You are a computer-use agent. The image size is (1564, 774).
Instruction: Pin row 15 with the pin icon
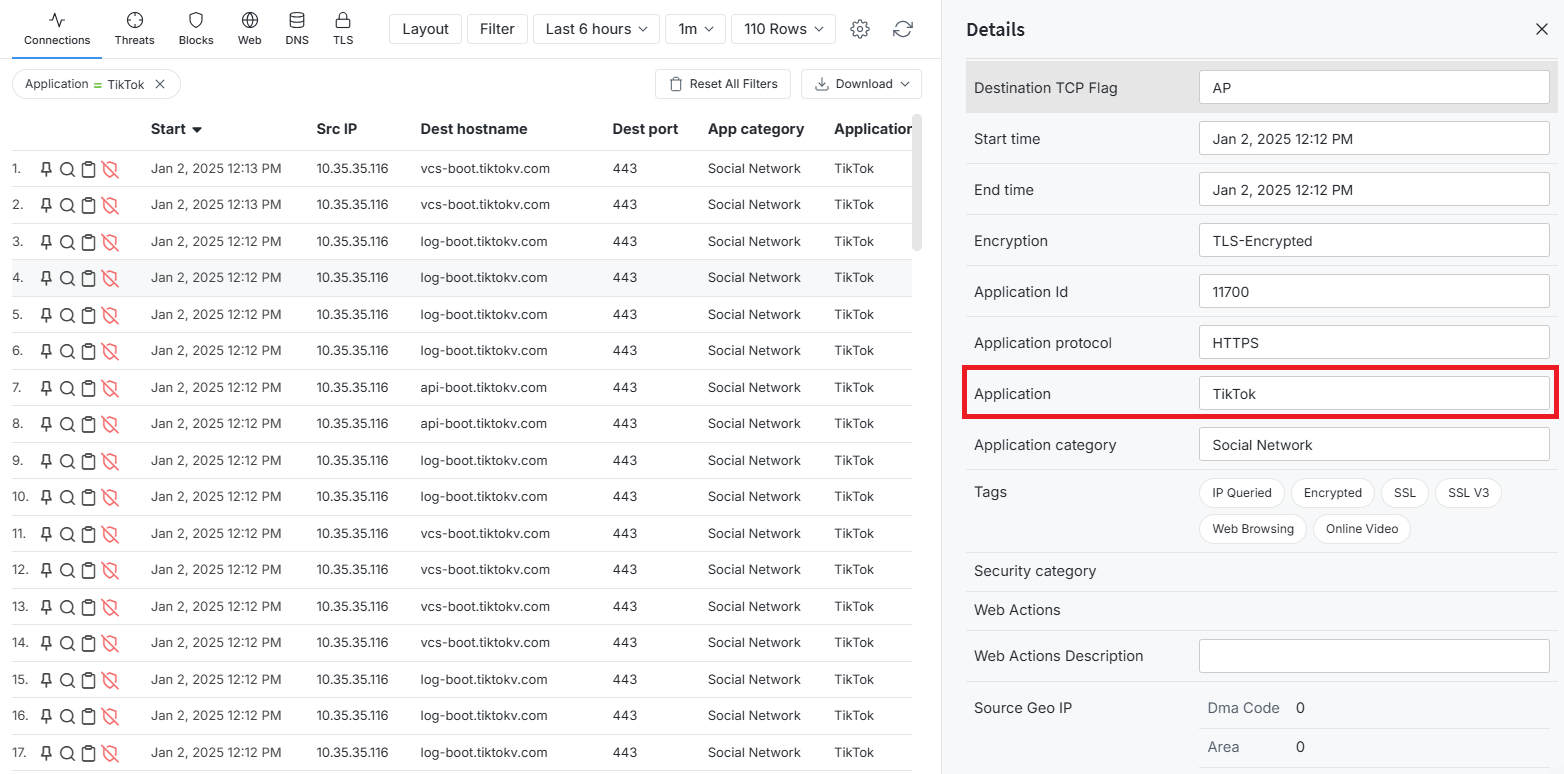click(46, 680)
